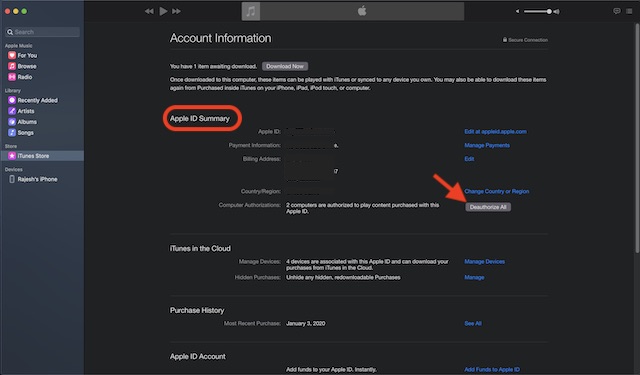Click the Songs note icon
This screenshot has width=640, height=375.
[x=12, y=132]
